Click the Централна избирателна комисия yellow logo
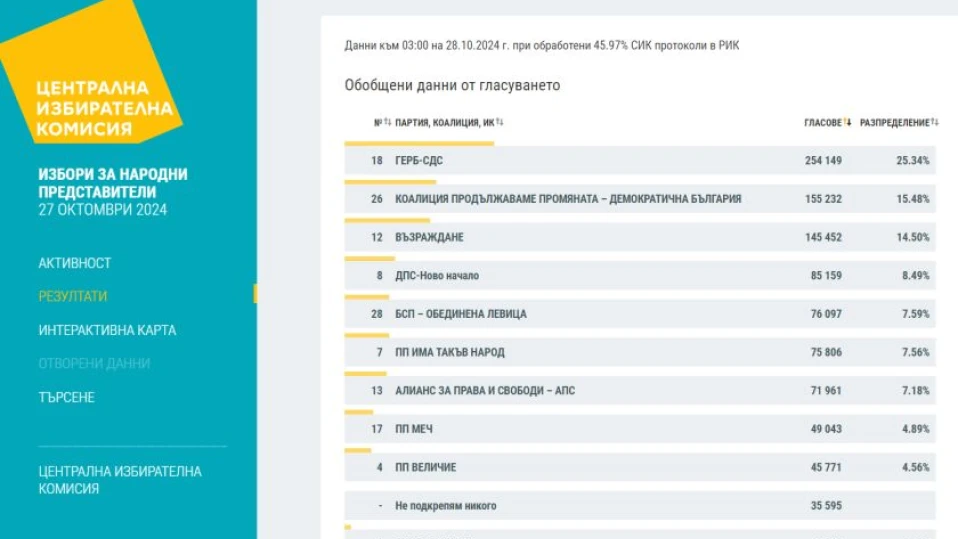Screen dimensions: 958x539 [x=92, y=72]
